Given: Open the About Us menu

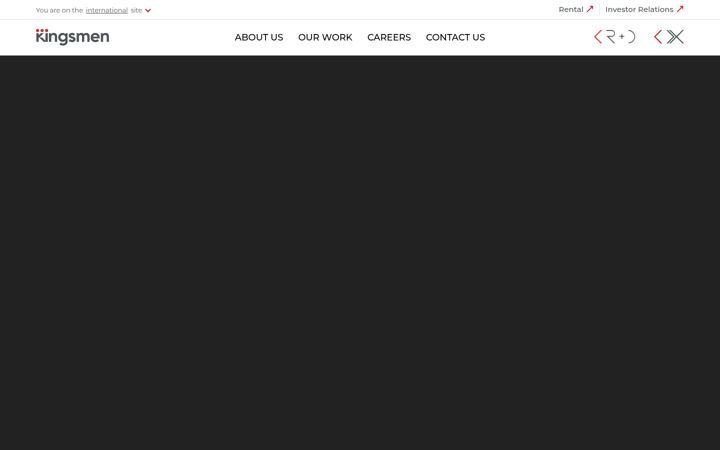Looking at the screenshot, I should [259, 37].
